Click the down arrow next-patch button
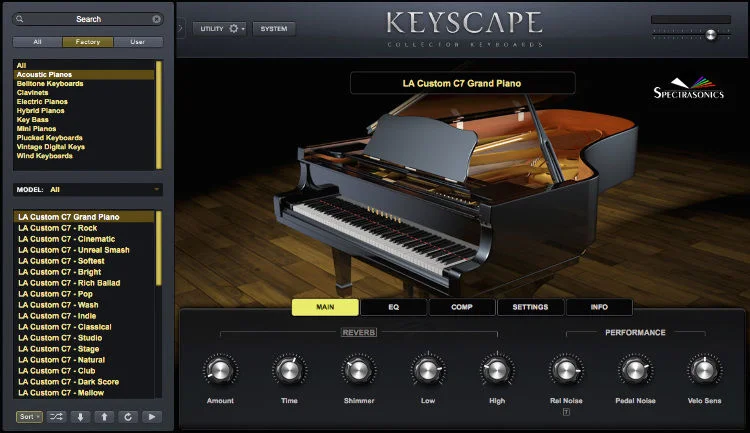Viewport: 750px width, 433px height. 81,416
